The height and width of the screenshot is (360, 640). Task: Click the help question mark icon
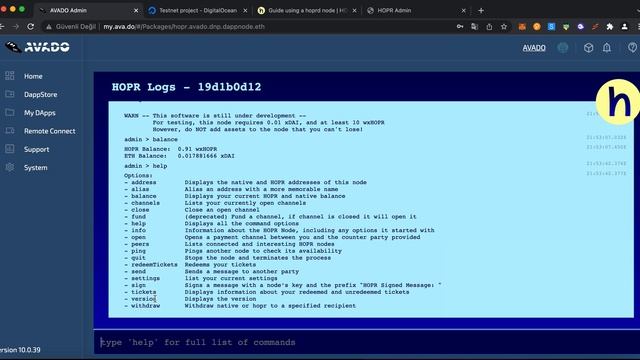click(632, 48)
